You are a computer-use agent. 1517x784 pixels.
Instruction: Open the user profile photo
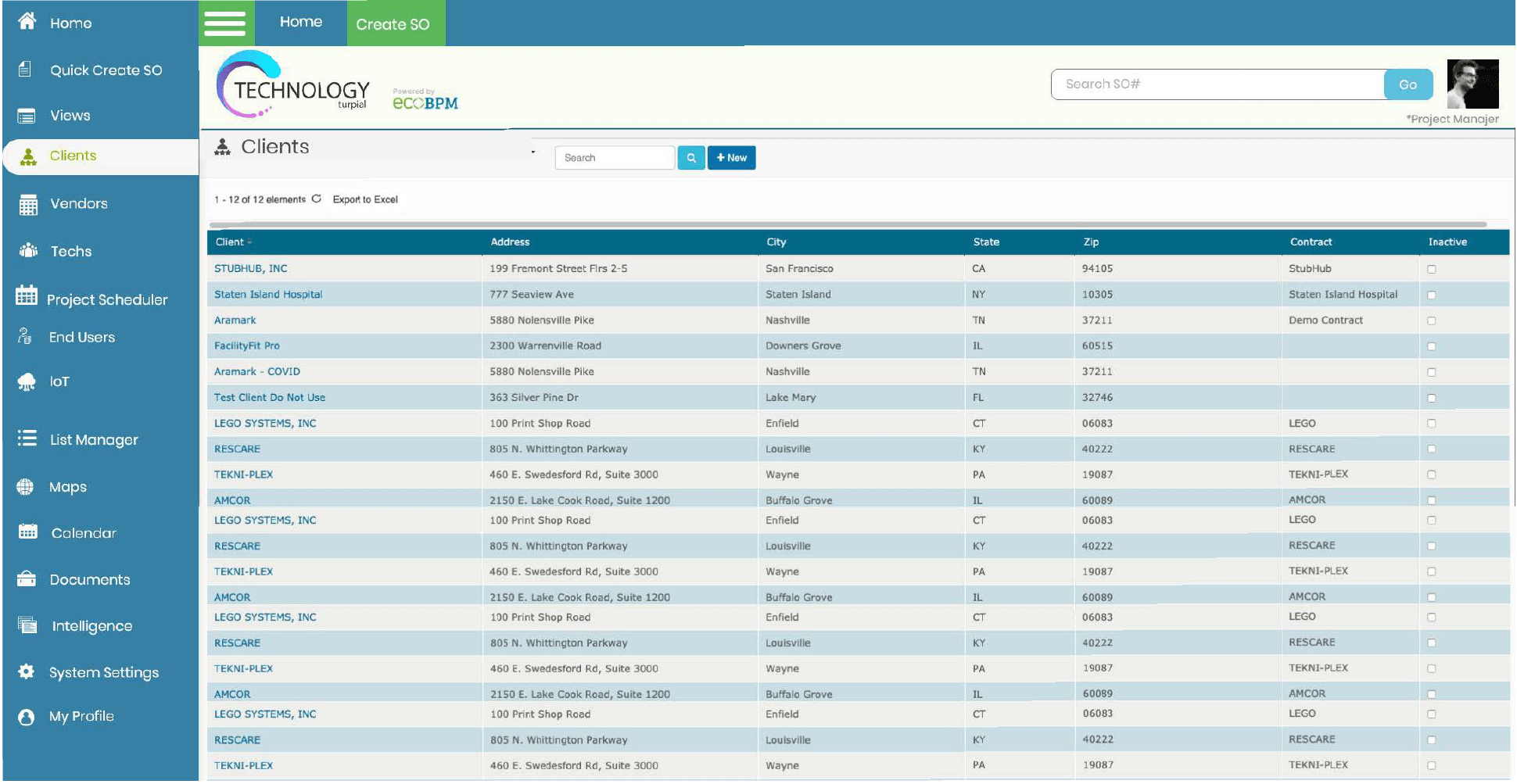[1472, 84]
